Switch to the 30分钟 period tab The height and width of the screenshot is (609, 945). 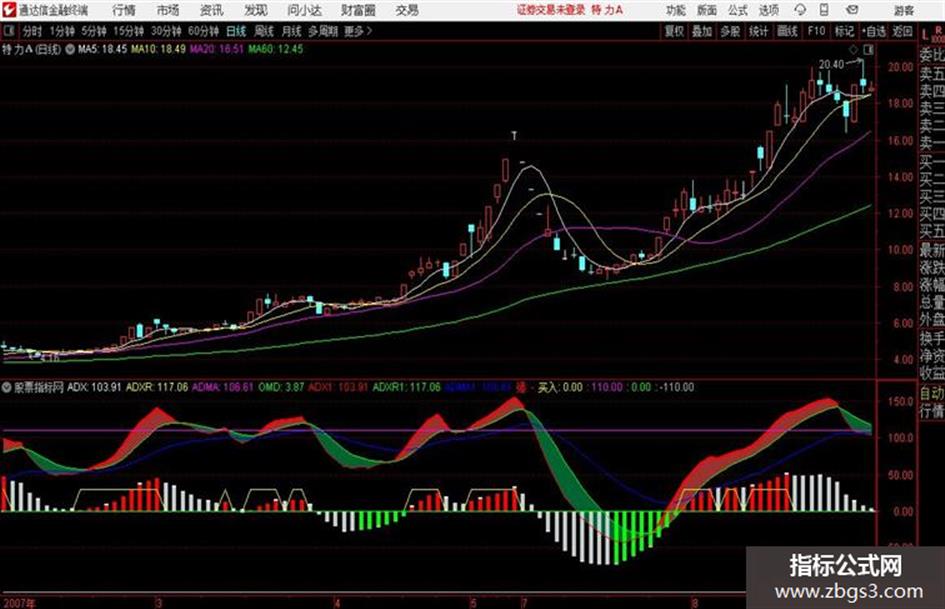point(166,31)
